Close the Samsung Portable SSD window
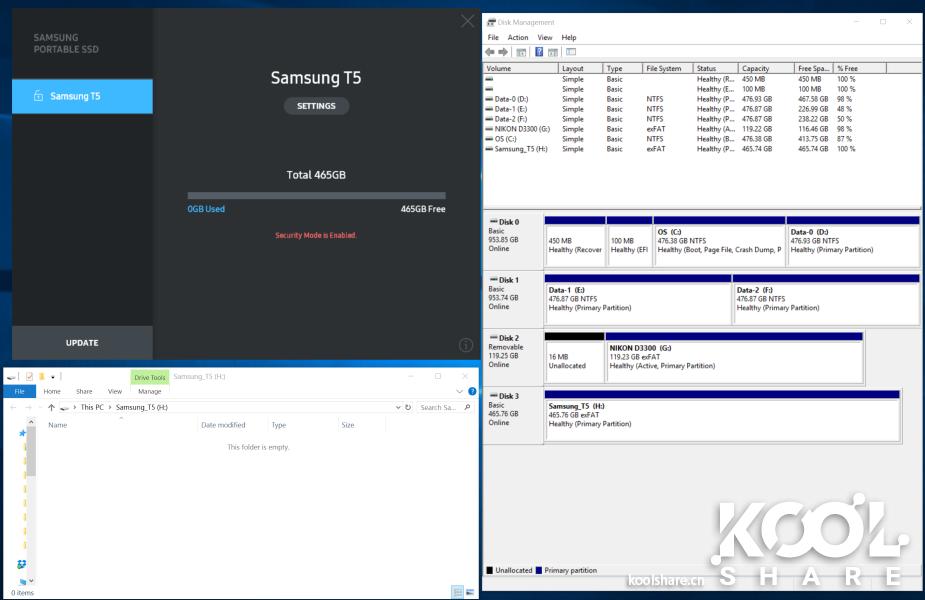925x600 pixels. [x=467, y=21]
